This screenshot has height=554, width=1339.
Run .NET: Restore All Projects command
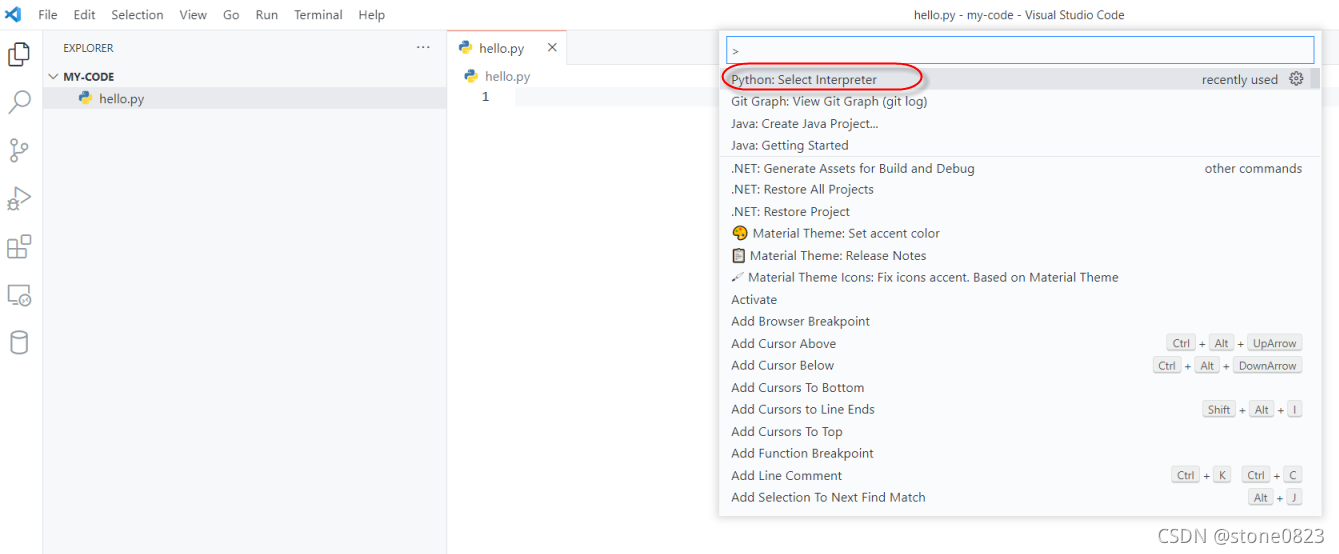pos(1020,189)
